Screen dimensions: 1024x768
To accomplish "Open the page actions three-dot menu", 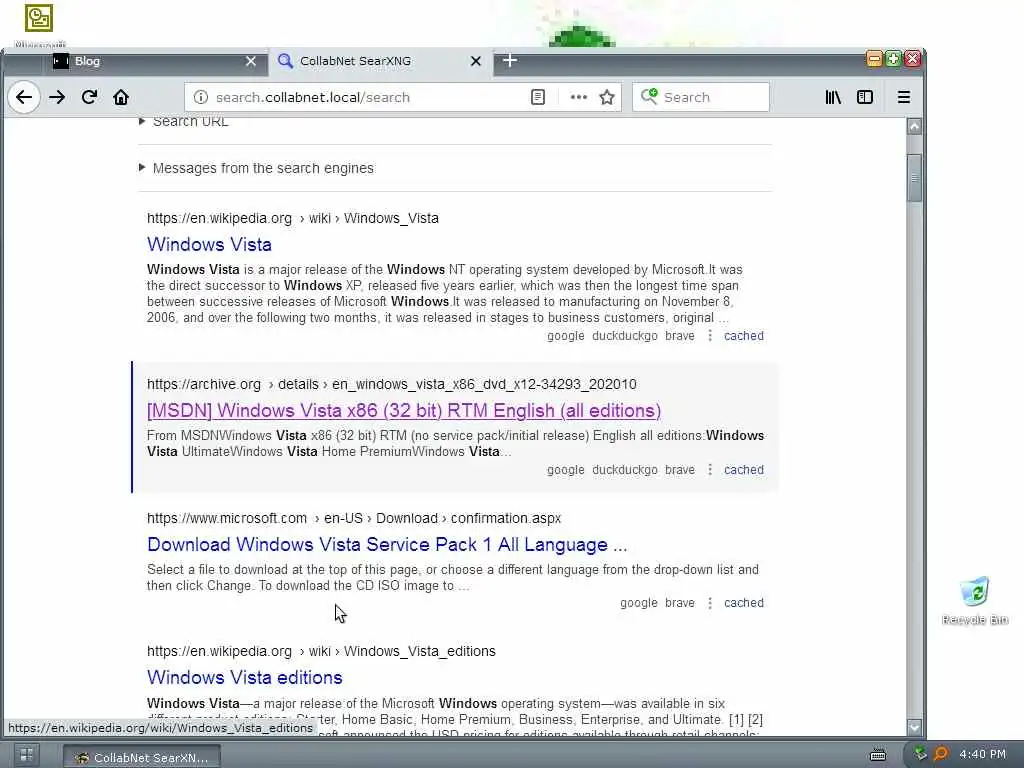I will 579,97.
